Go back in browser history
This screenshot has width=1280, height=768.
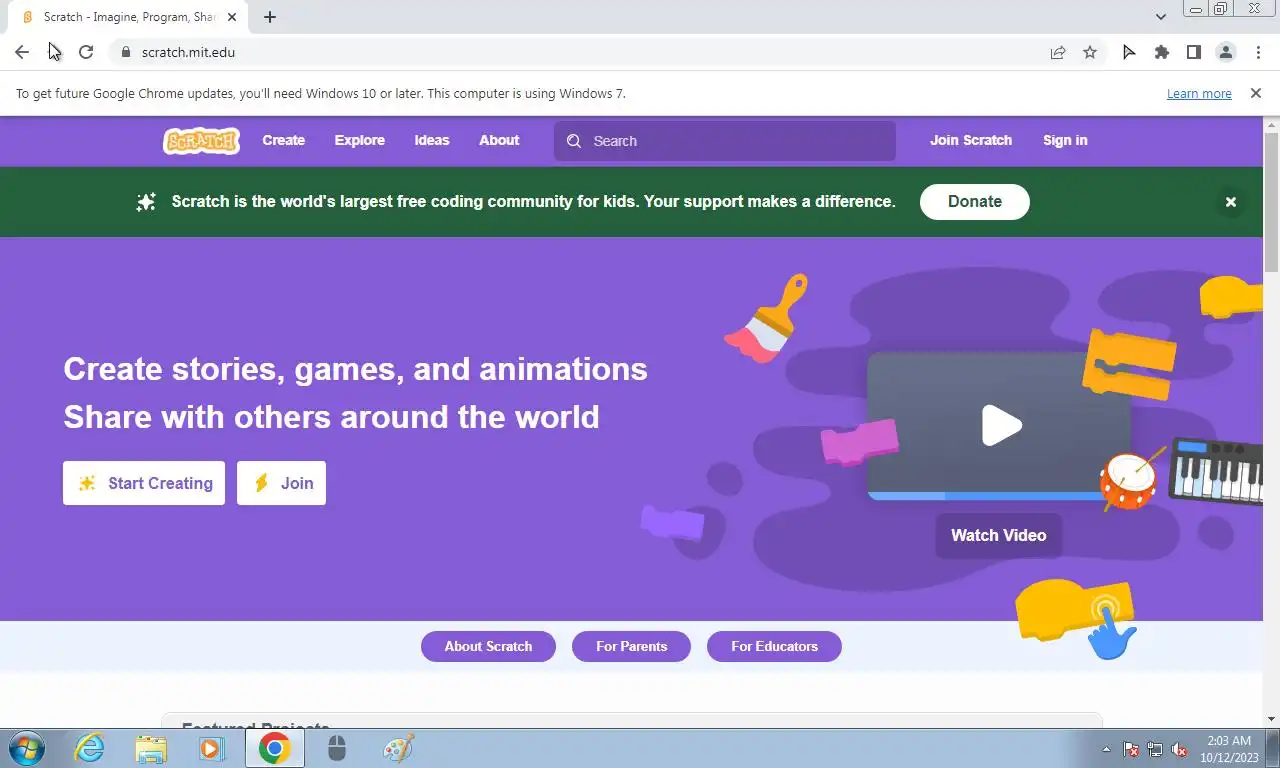coord(22,52)
